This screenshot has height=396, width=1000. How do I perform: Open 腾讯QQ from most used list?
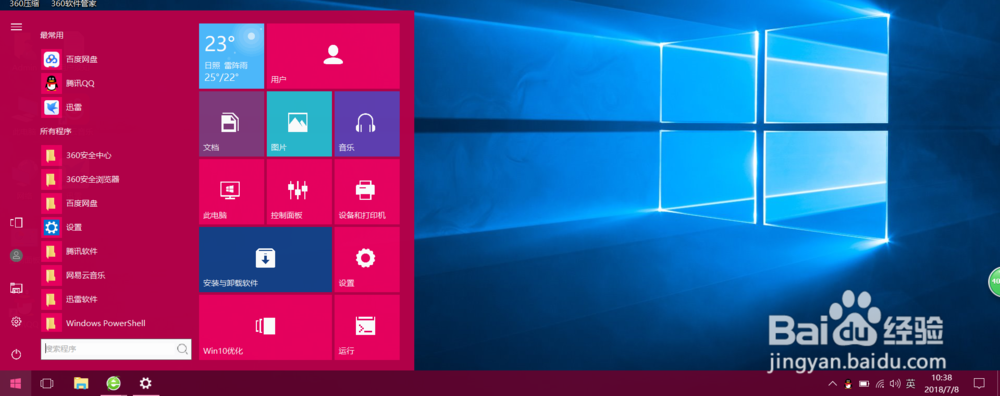pyautogui.click(x=115, y=84)
